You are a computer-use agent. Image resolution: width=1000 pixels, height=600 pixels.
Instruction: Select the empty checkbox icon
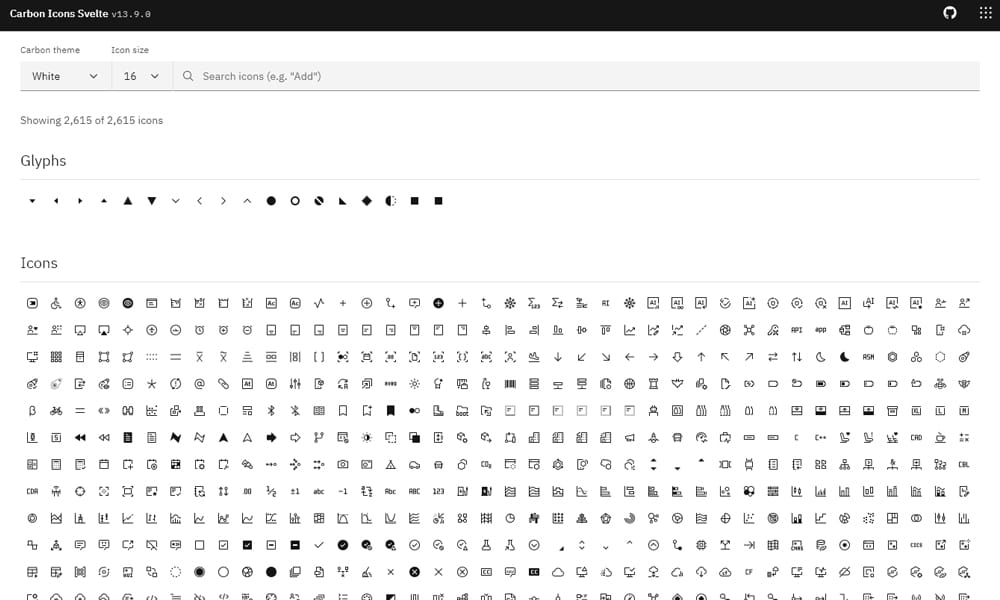pos(200,545)
